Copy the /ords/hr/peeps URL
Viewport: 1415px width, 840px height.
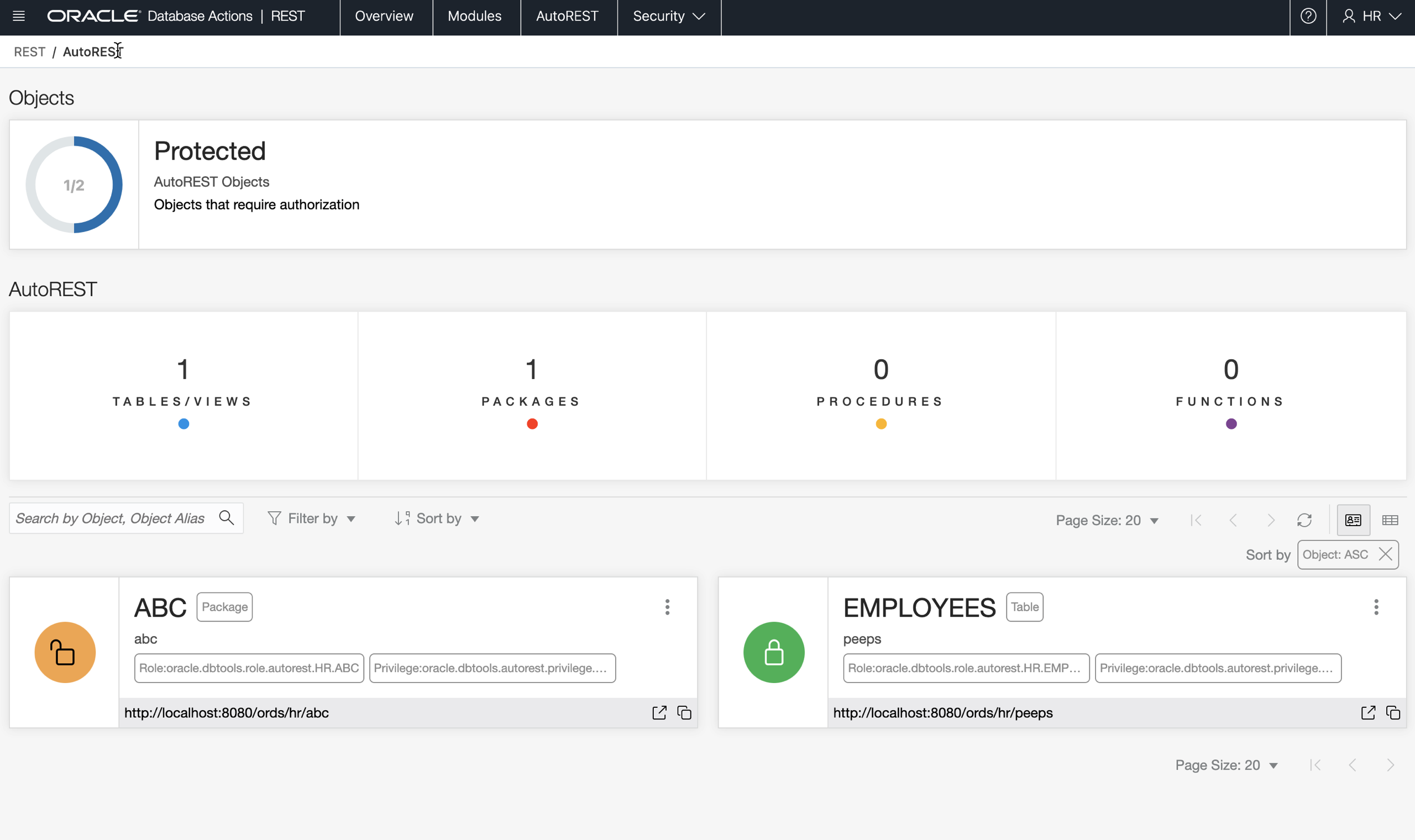click(1393, 713)
